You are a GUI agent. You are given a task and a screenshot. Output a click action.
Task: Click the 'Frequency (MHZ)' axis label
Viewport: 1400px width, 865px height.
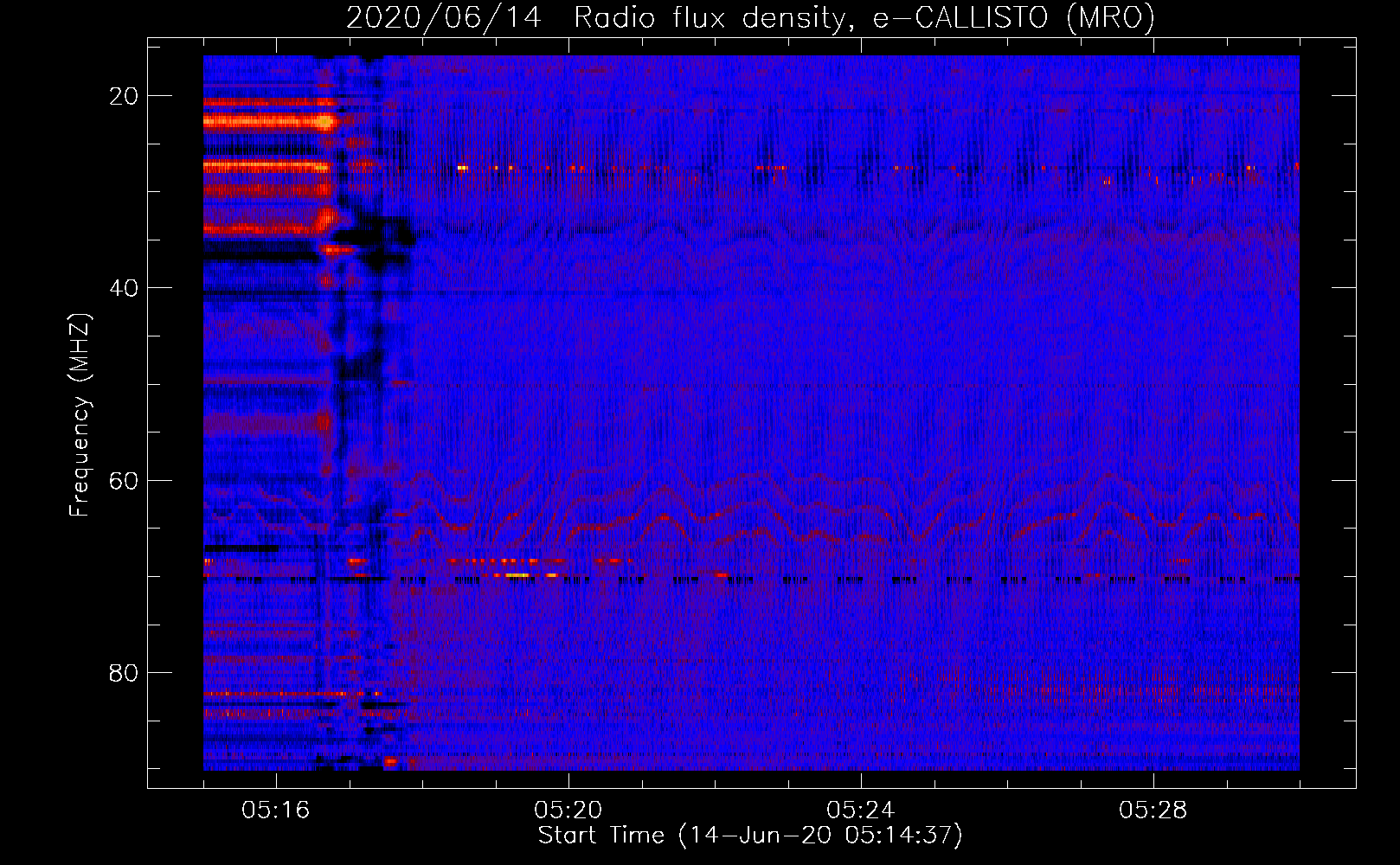tap(80, 415)
